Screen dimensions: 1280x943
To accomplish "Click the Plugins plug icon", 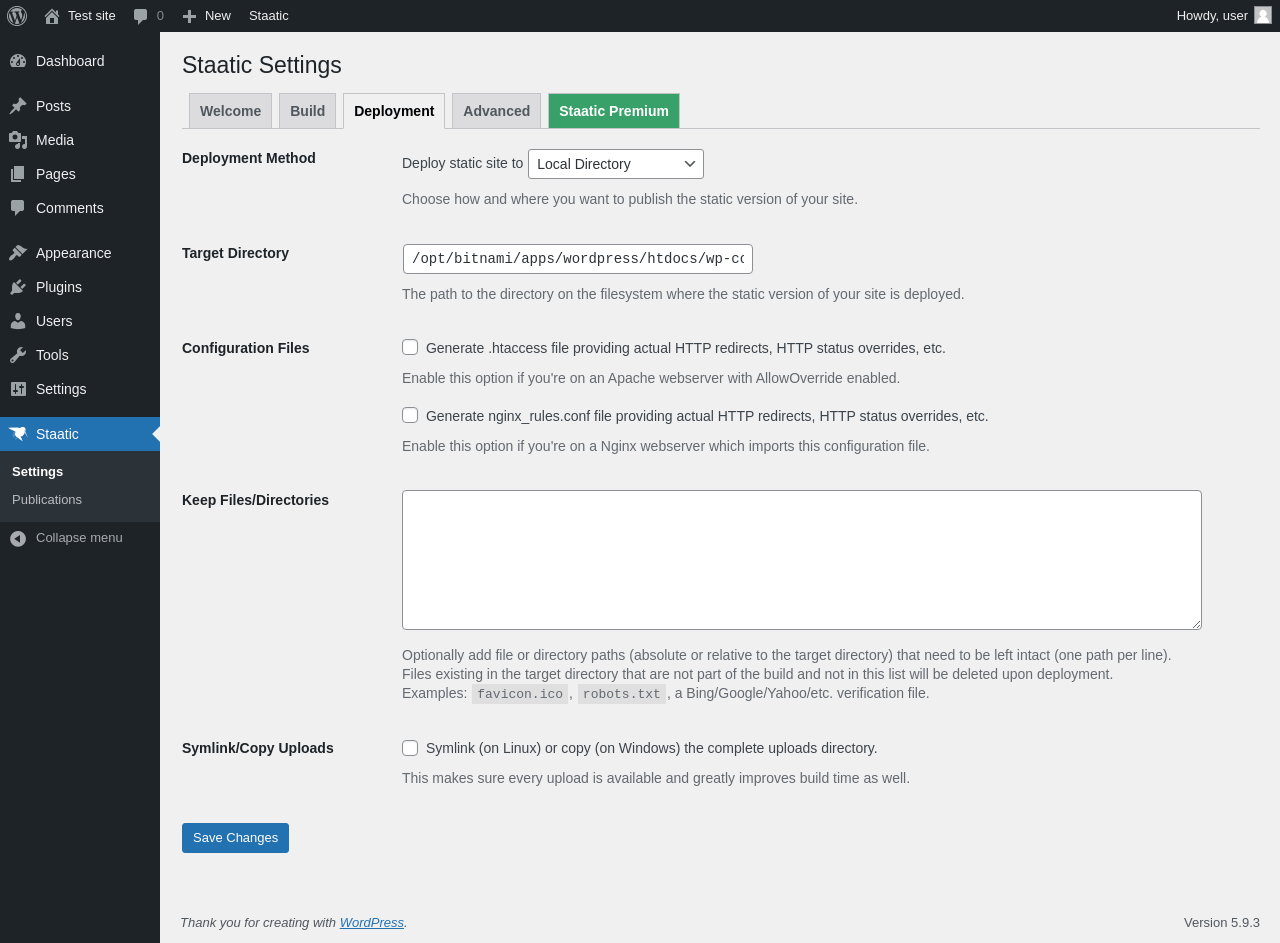I will (x=18, y=287).
